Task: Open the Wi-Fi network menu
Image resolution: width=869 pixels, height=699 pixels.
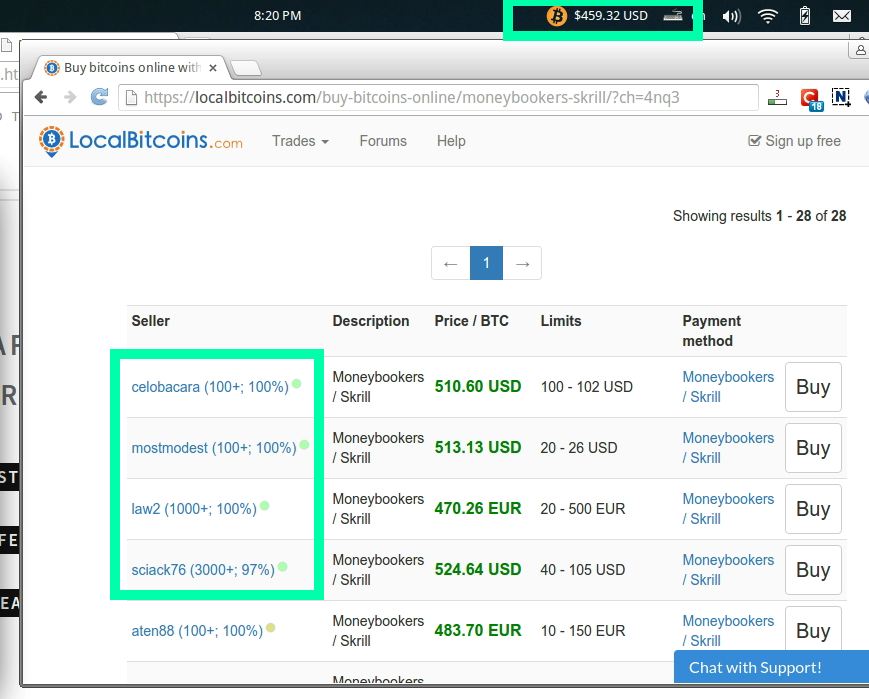Action: tap(768, 17)
